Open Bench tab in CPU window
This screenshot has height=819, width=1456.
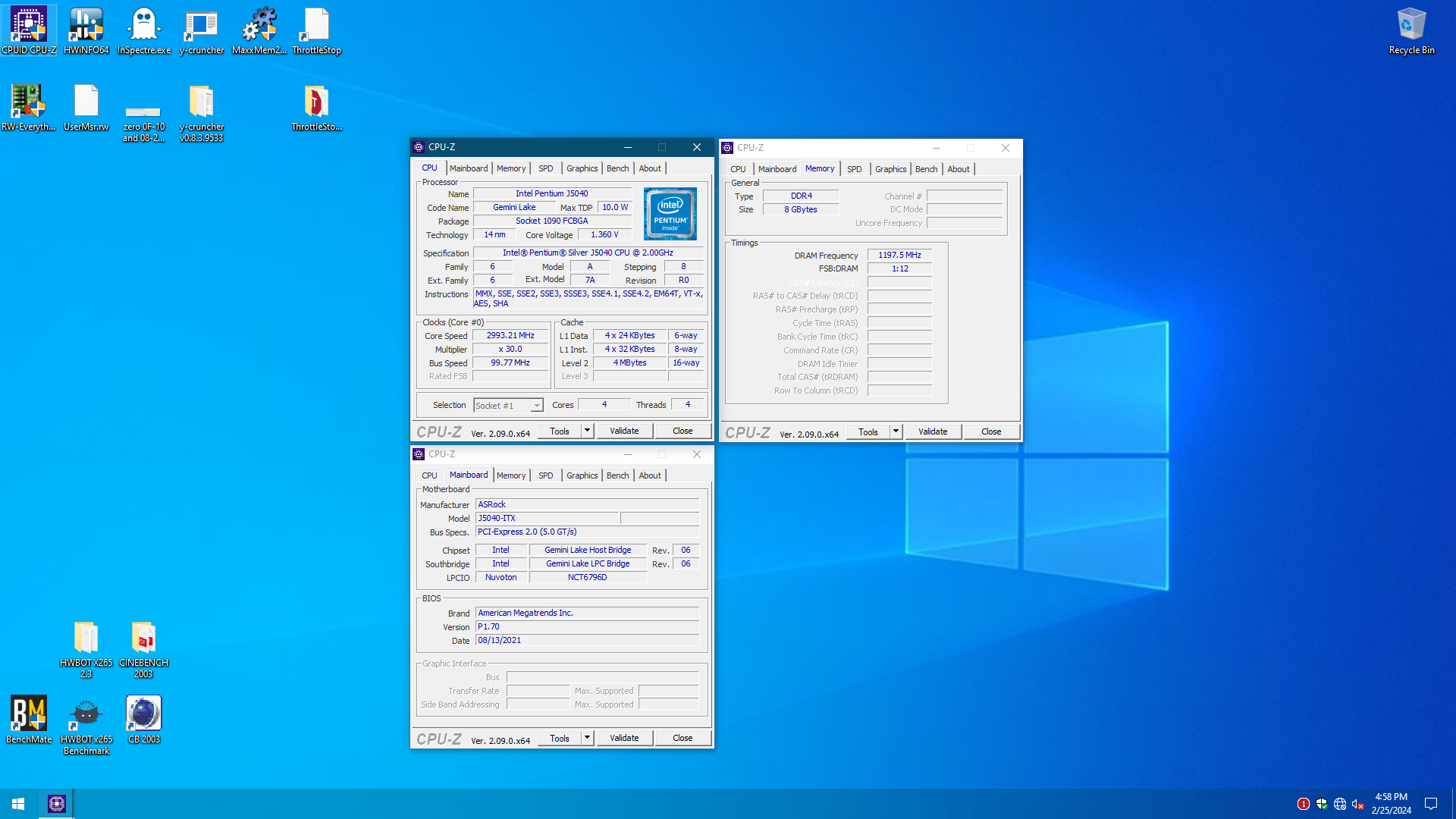click(618, 168)
